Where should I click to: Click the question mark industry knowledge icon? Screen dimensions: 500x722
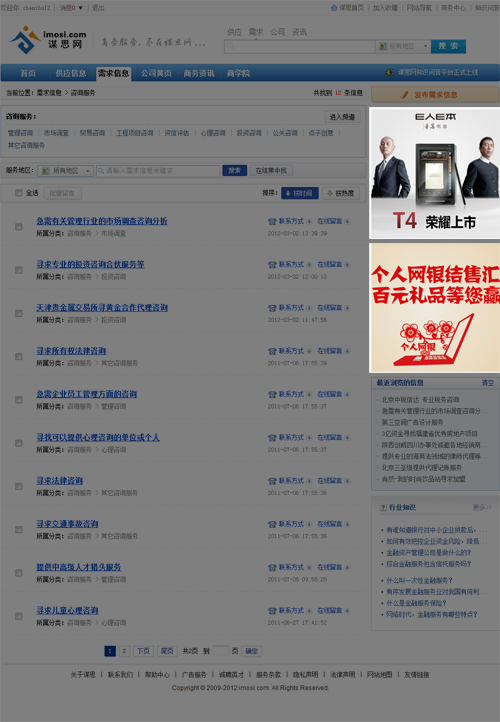383,507
